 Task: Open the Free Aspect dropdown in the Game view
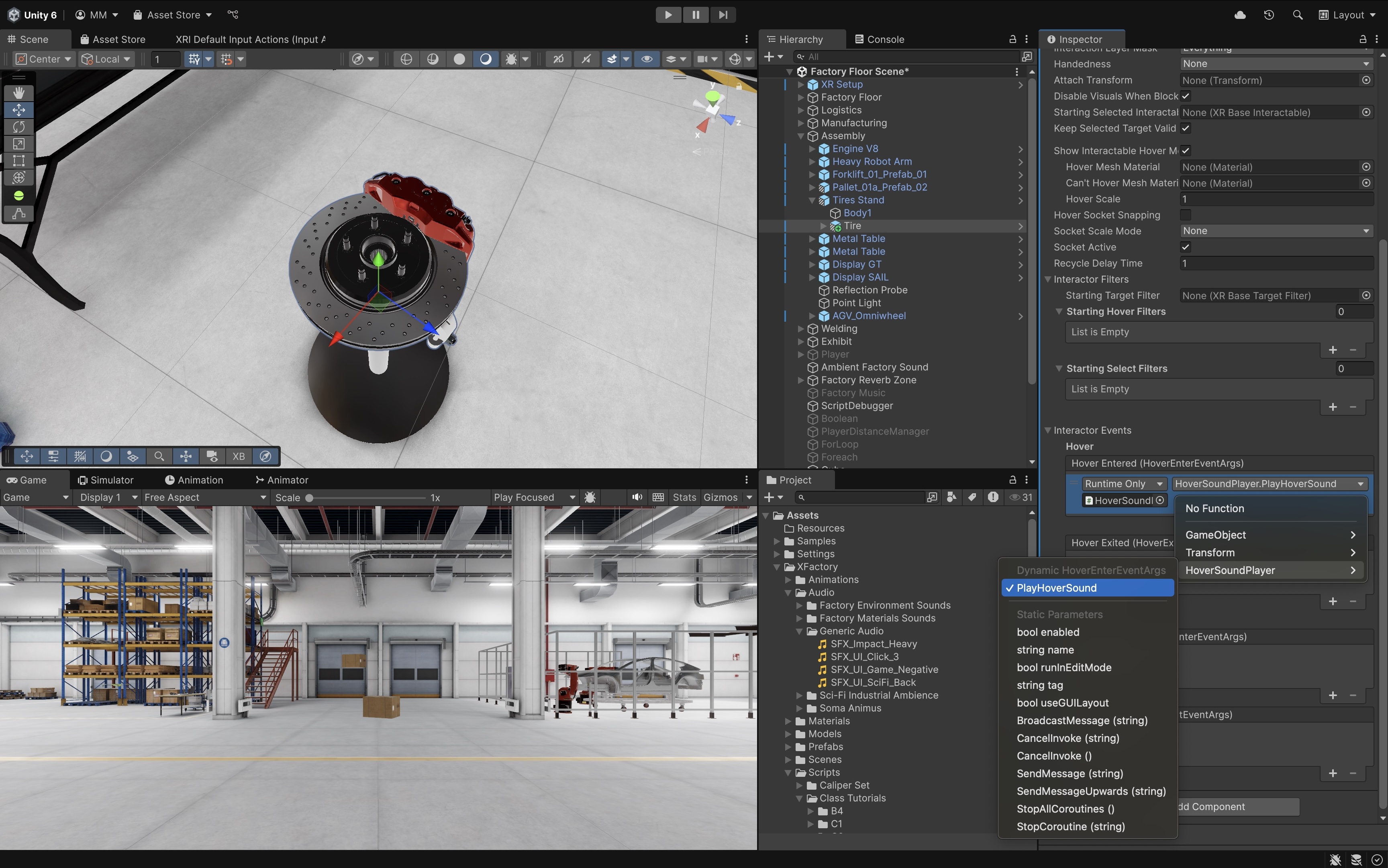pos(205,497)
